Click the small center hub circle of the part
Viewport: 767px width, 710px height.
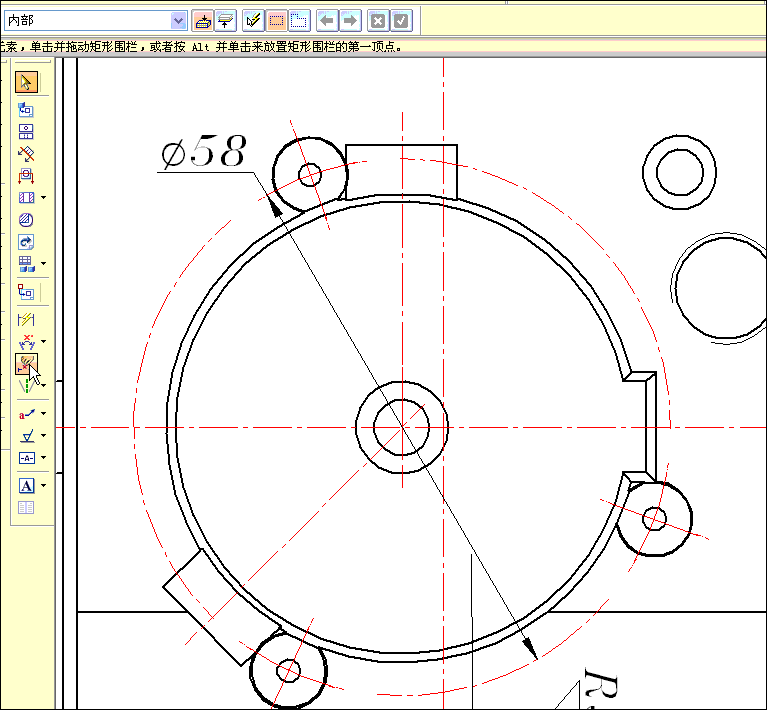pyautogui.click(x=402, y=427)
